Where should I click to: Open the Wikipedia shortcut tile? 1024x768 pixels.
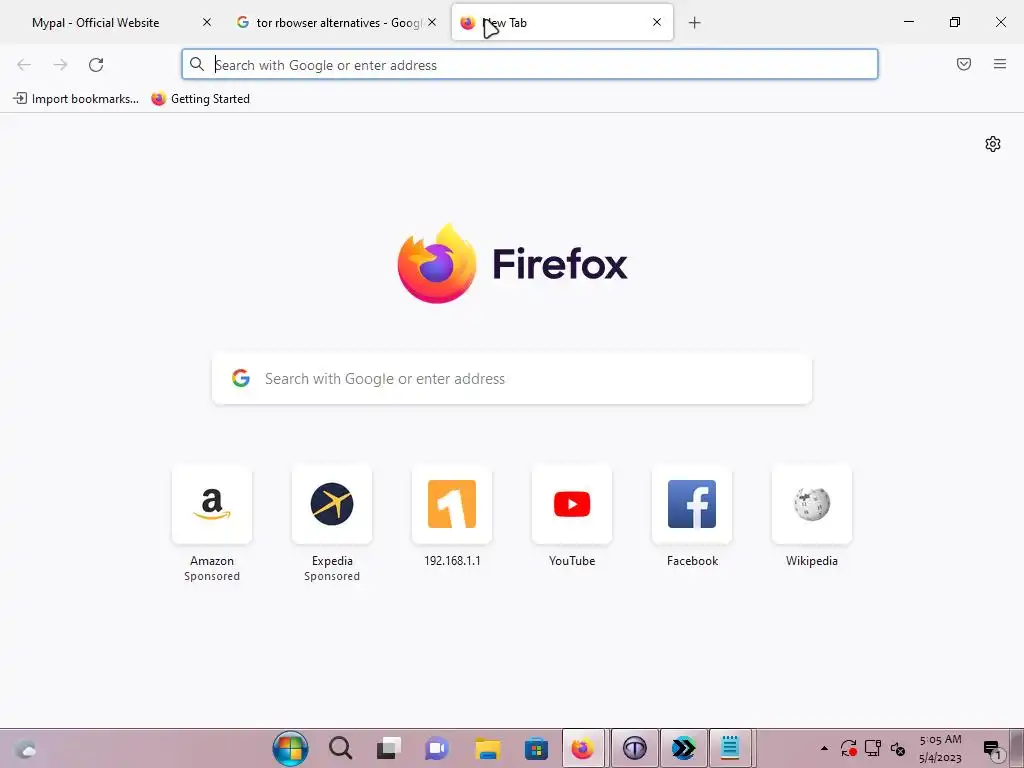[812, 504]
